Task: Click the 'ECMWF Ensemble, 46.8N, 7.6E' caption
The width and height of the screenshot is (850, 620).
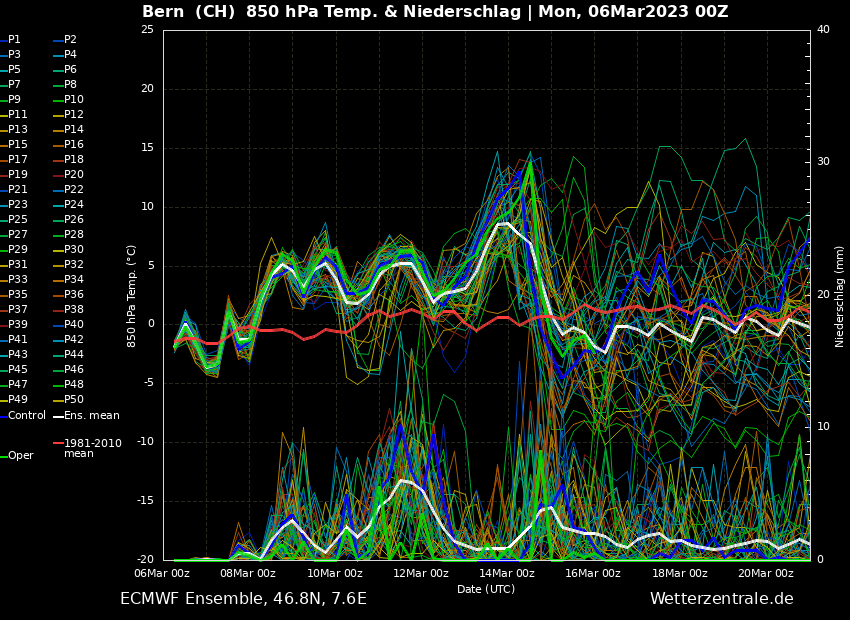Action: coord(243,599)
